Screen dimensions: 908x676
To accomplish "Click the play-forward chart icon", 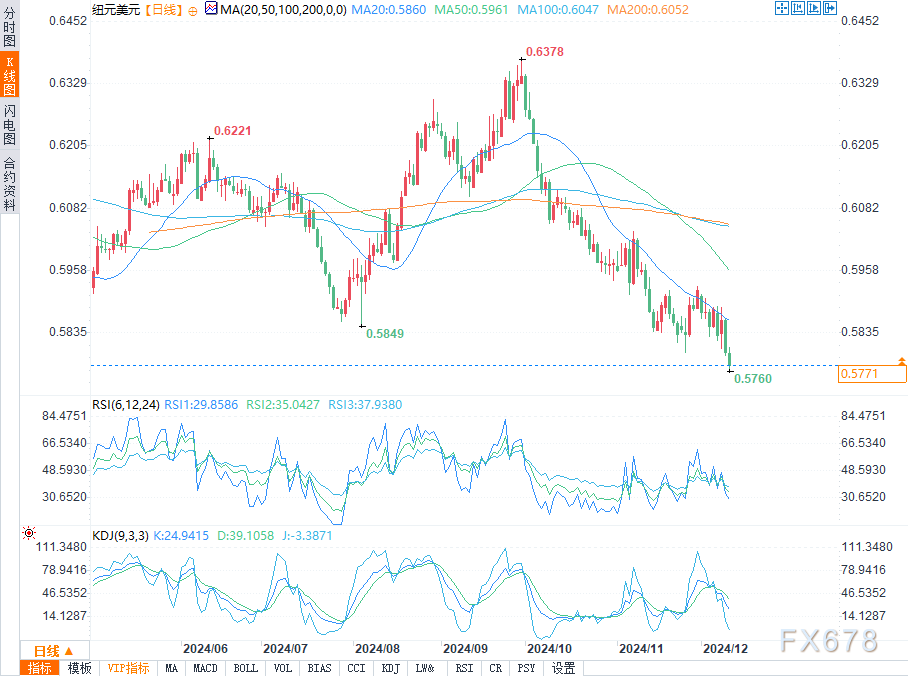I will click(x=814, y=8).
